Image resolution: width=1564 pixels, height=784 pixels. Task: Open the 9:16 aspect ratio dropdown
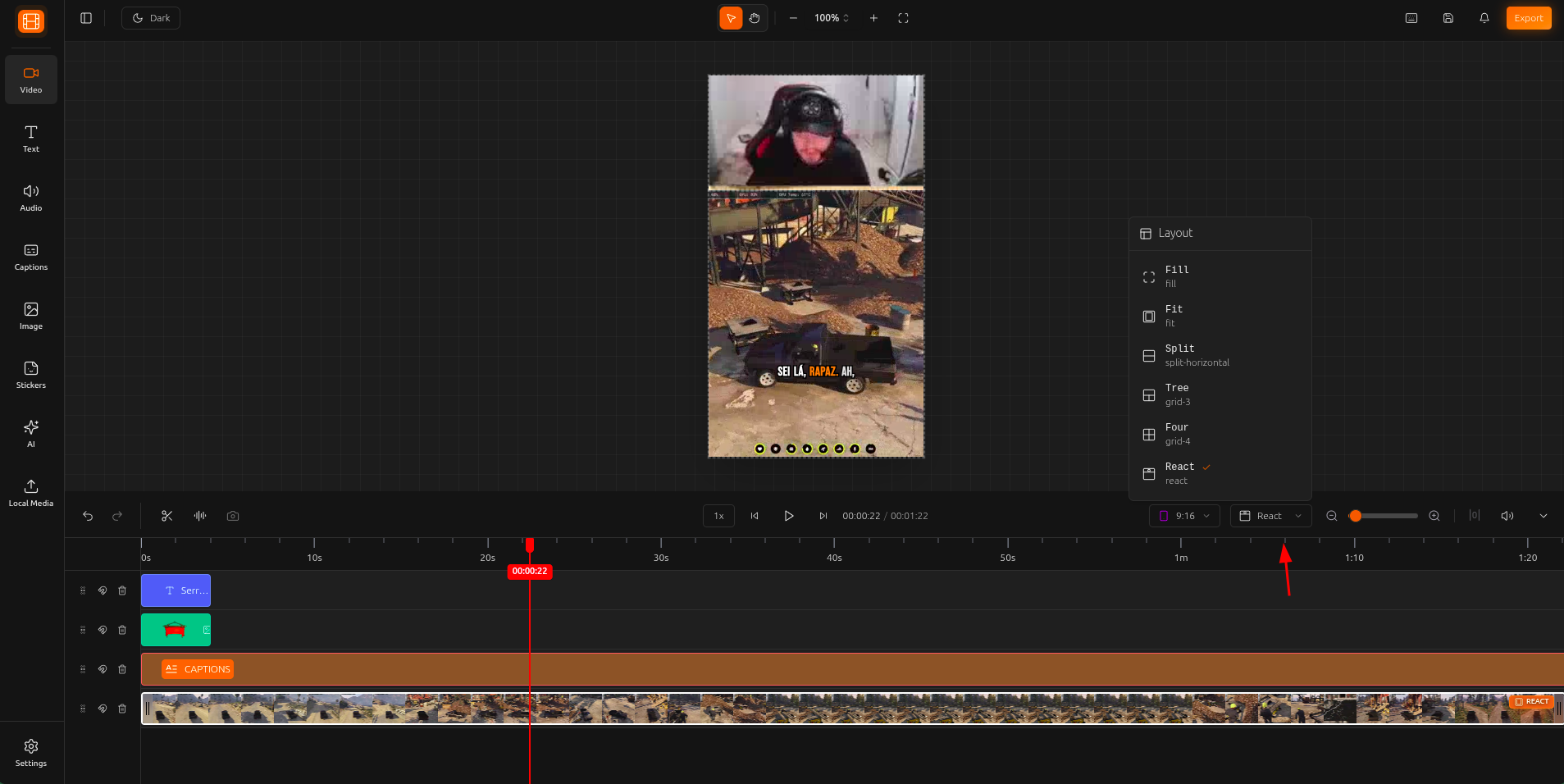pos(1184,516)
